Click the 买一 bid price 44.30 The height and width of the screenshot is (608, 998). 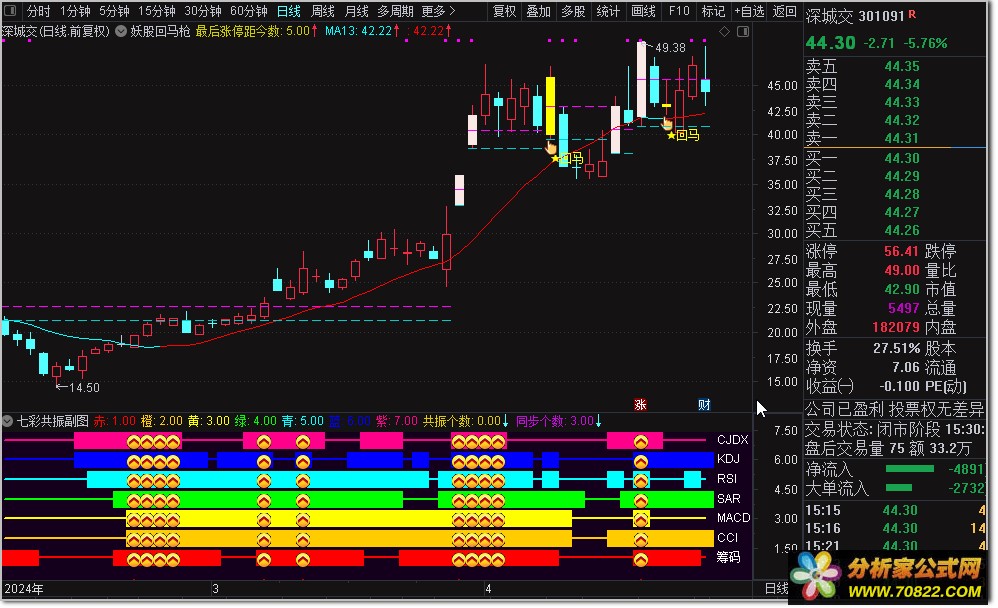coord(902,158)
